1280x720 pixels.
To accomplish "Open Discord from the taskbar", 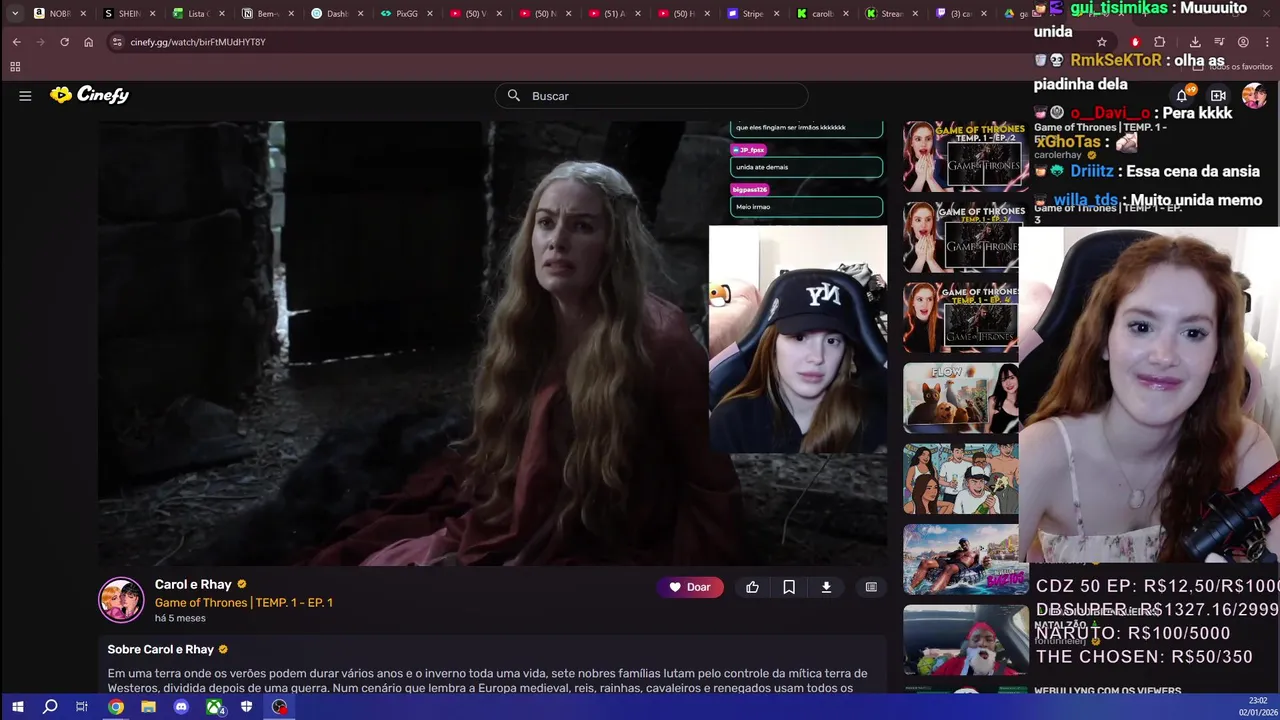I will click(x=181, y=707).
